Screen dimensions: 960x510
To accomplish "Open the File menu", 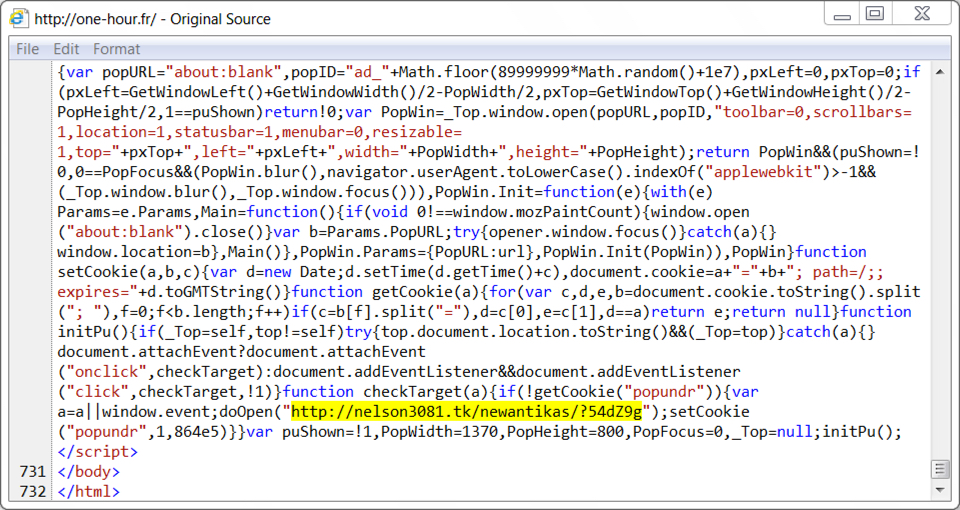I will pyautogui.click(x=28, y=49).
